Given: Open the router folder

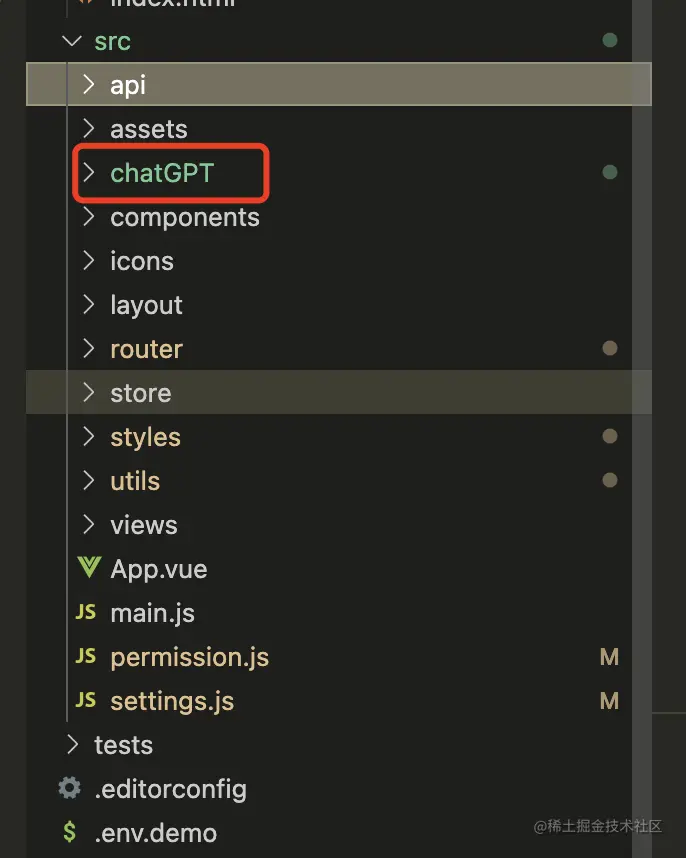Looking at the screenshot, I should tap(146, 349).
